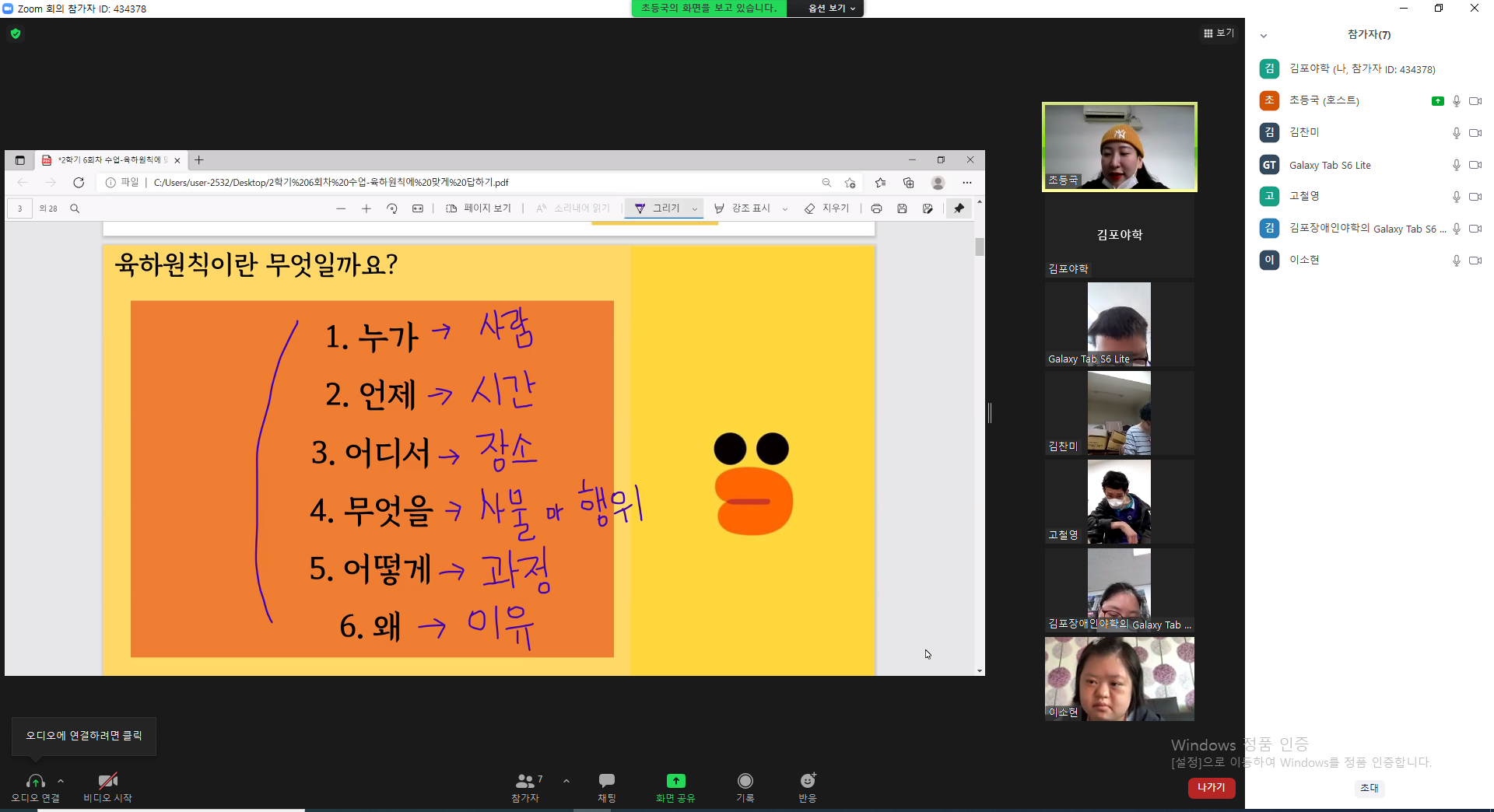
Task: Collapse participants panel chevron beside 참가자(7)
Action: (x=1264, y=35)
